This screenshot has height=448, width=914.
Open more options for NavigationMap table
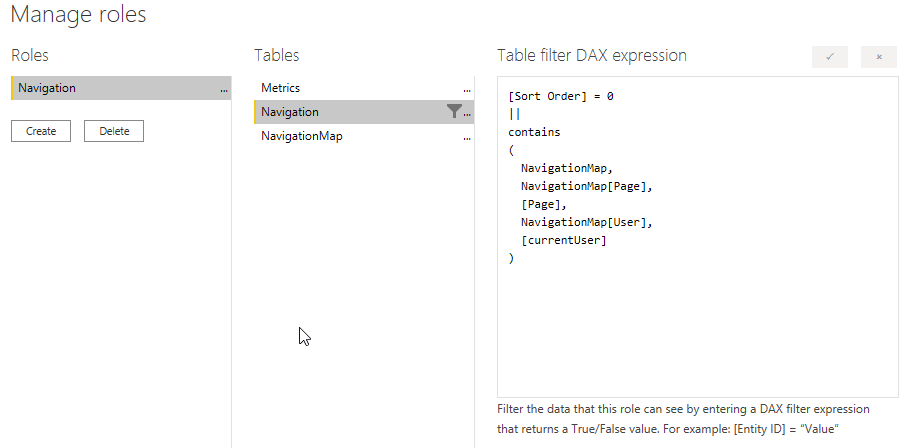point(467,137)
